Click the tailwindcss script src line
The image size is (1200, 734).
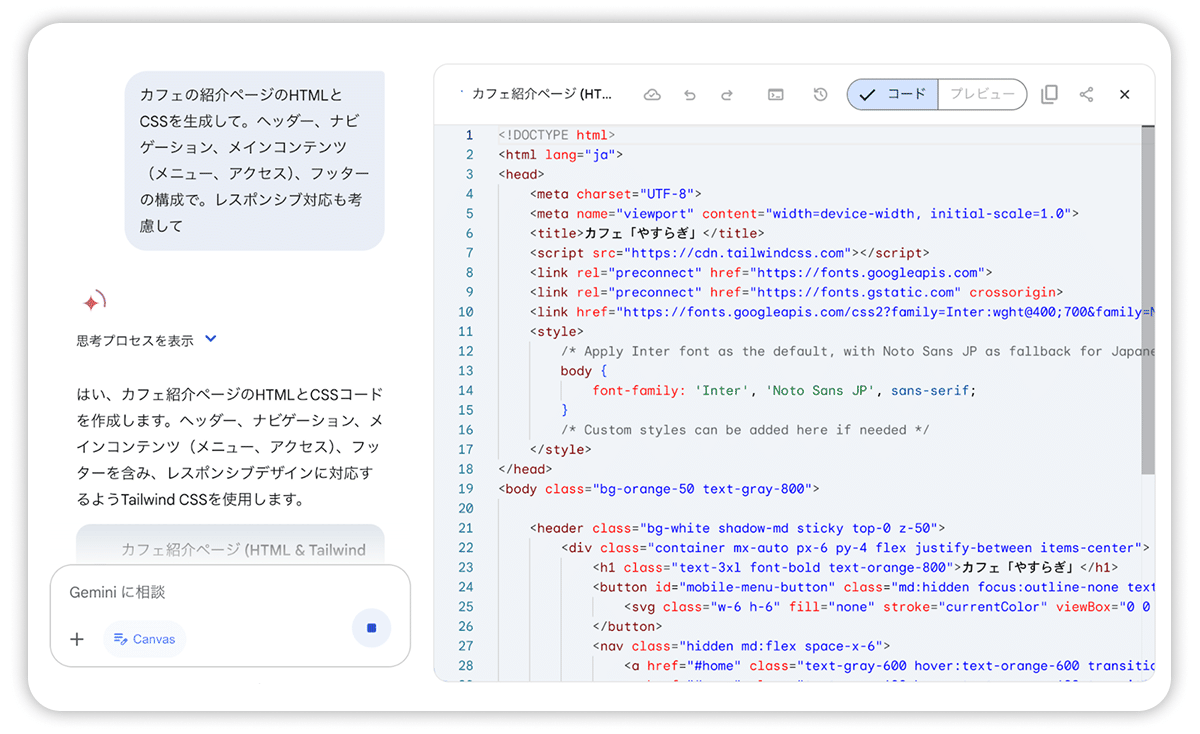(x=730, y=253)
